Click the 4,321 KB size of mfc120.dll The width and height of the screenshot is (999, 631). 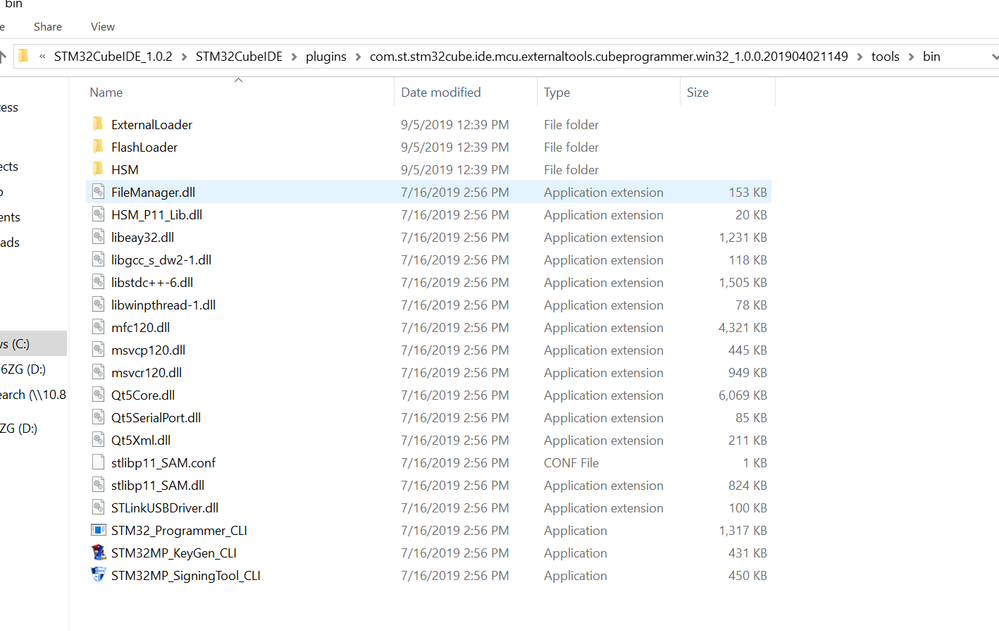(742, 328)
